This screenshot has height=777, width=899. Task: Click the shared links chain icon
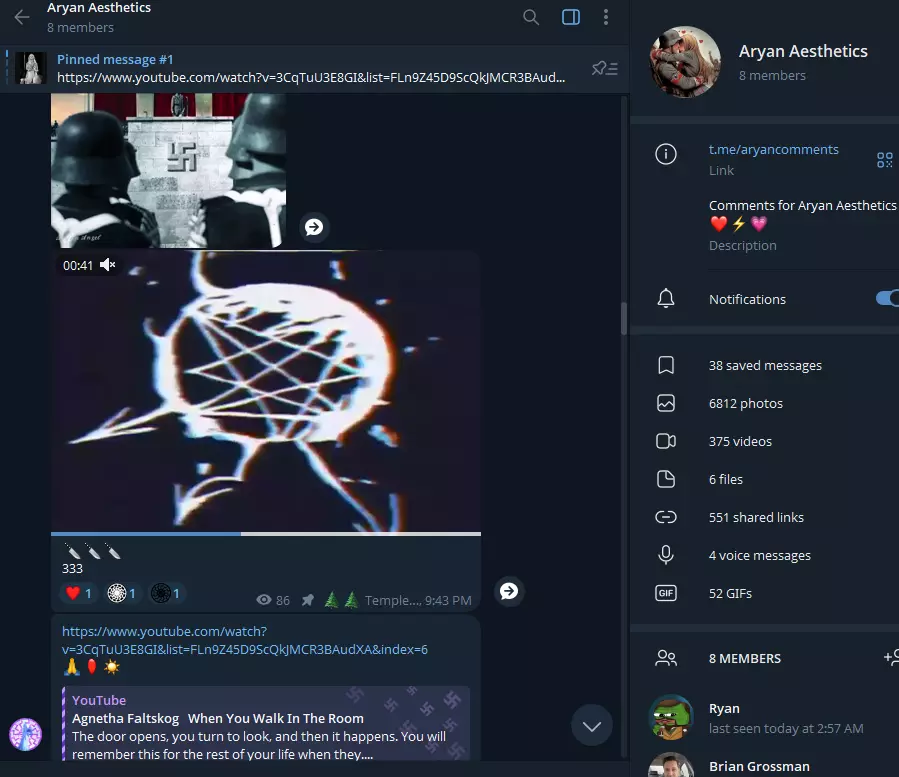tap(666, 517)
